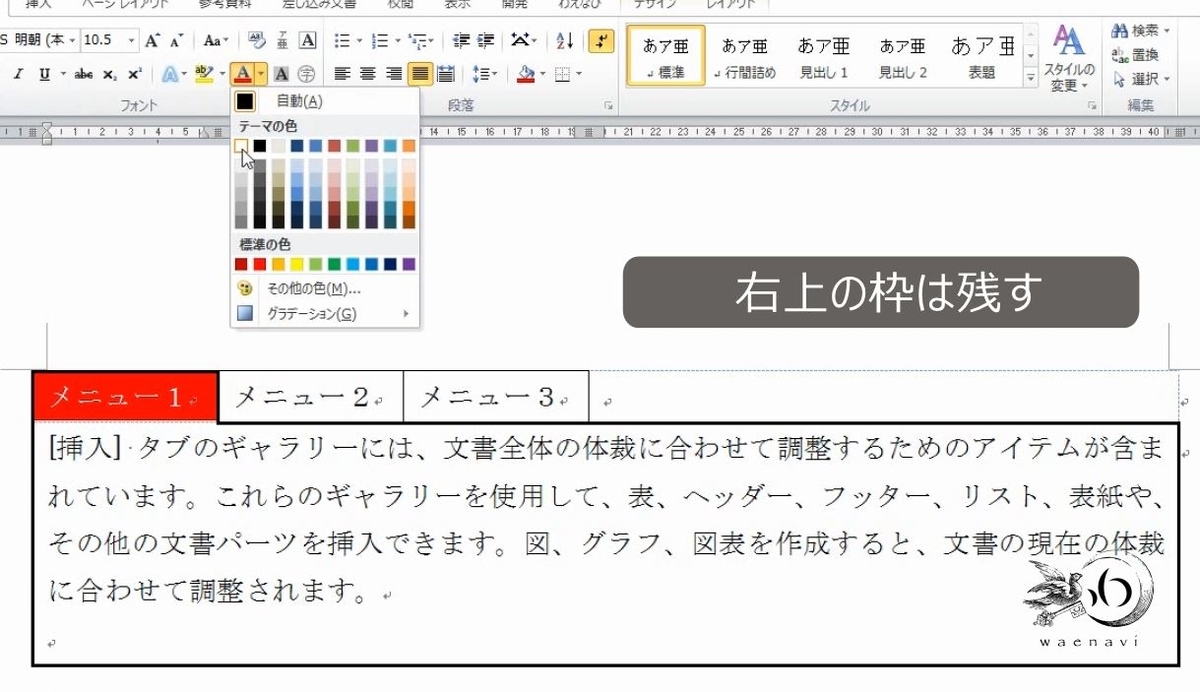Screen dimensions: 1200x692
Task: Toggle the show formatting marks button
Action: coord(601,42)
